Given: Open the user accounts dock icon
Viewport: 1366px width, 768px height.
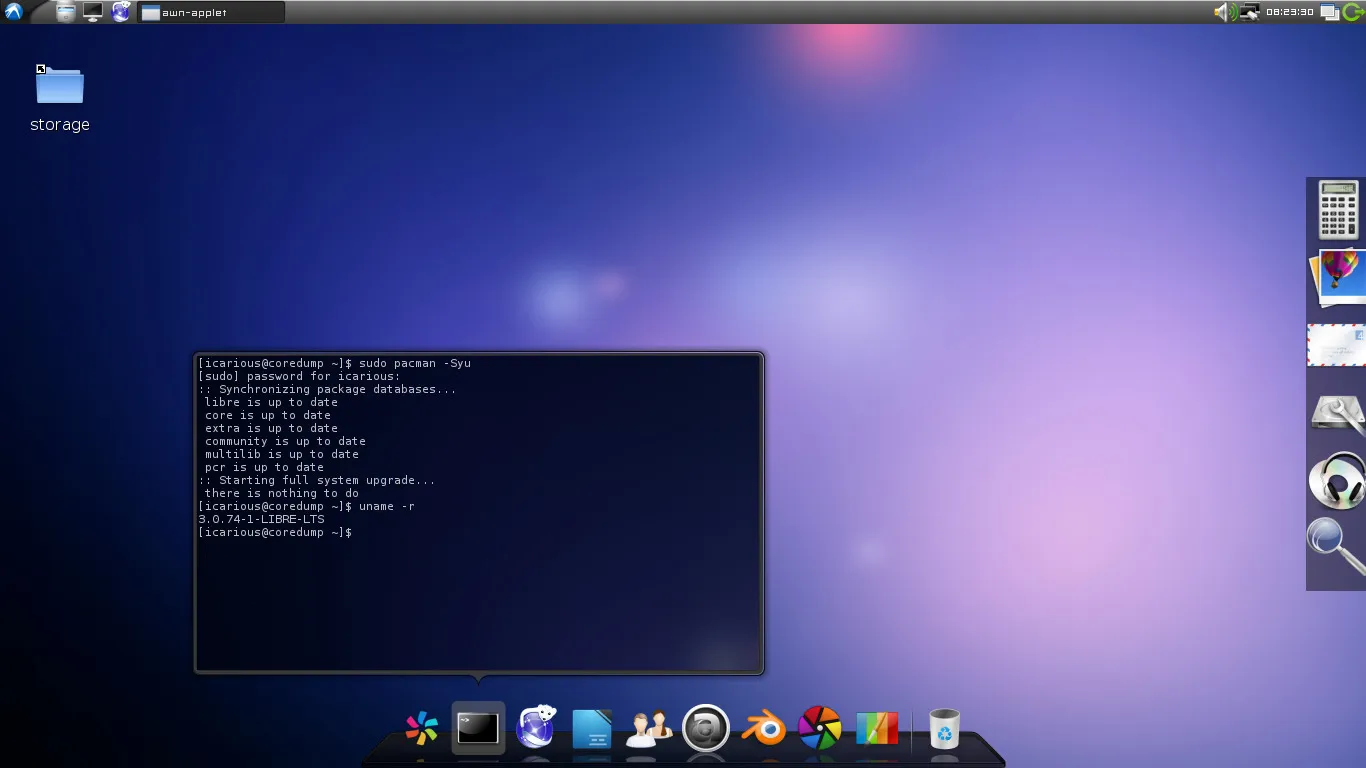Looking at the screenshot, I should click(x=648, y=729).
